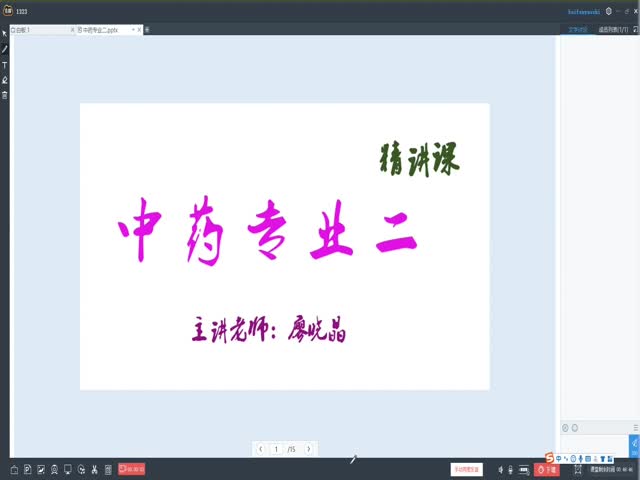
Task: Go to previous slide page
Action: click(260, 449)
